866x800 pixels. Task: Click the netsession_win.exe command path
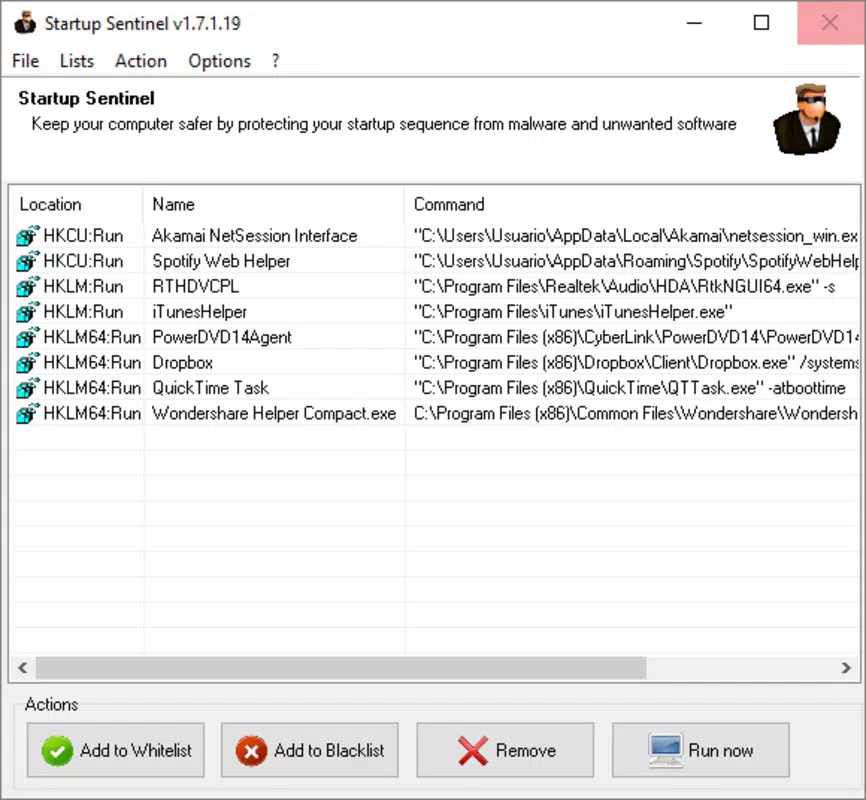(636, 236)
